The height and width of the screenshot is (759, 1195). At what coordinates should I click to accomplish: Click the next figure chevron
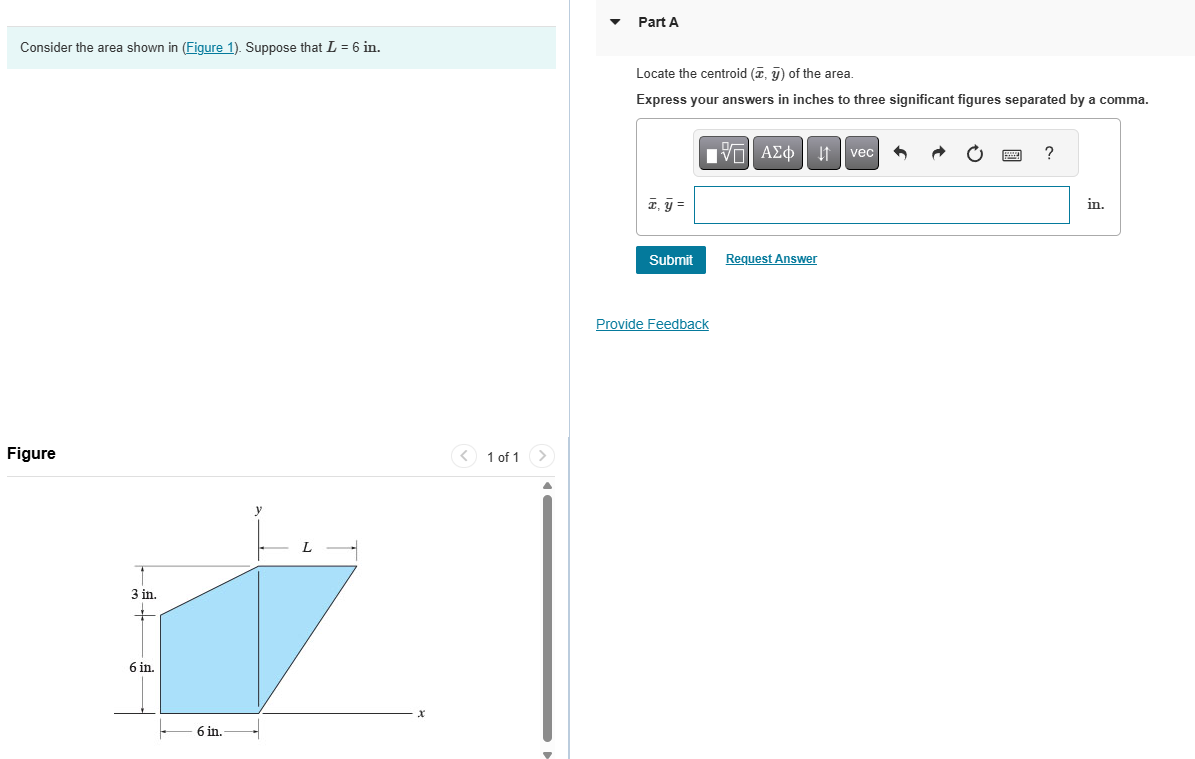click(541, 456)
